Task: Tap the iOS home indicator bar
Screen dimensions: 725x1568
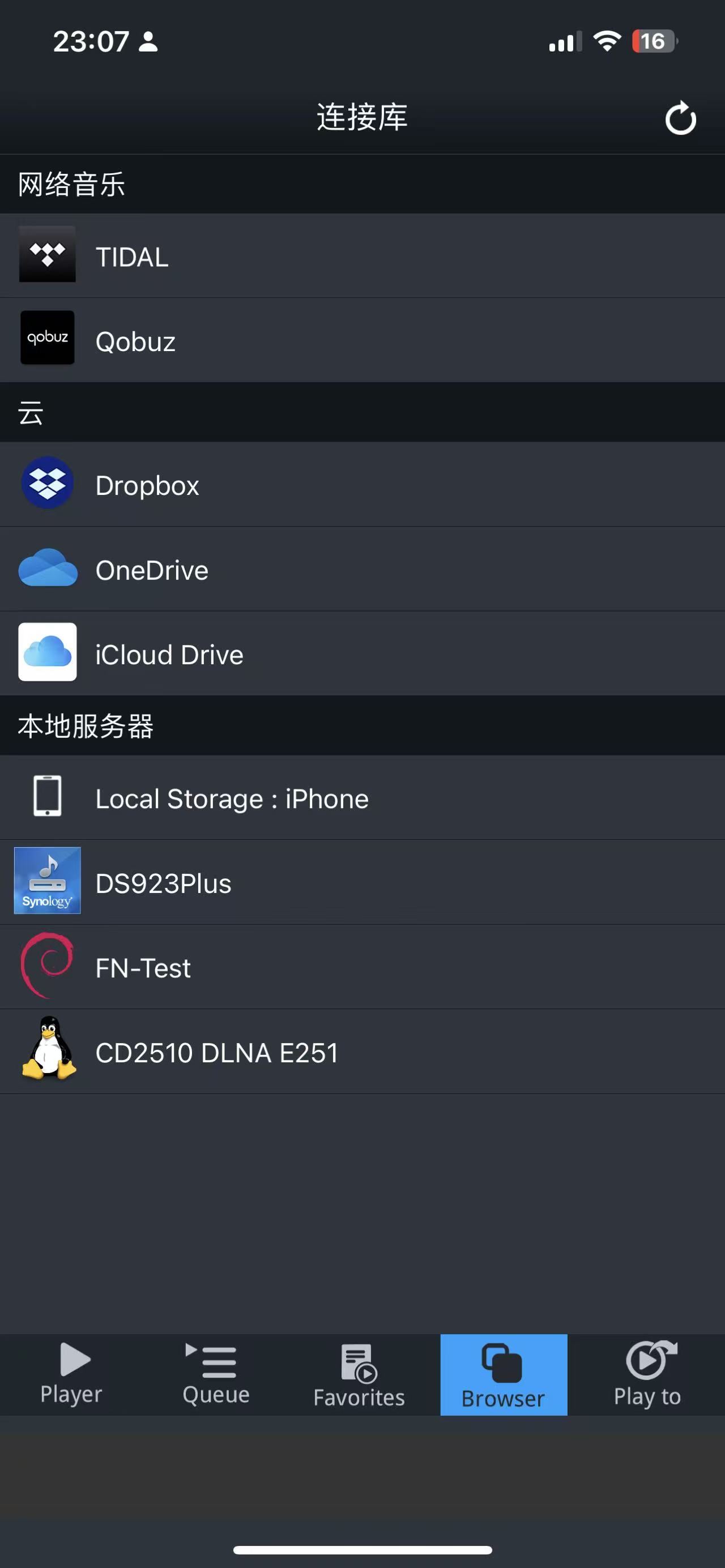Action: click(362, 1550)
